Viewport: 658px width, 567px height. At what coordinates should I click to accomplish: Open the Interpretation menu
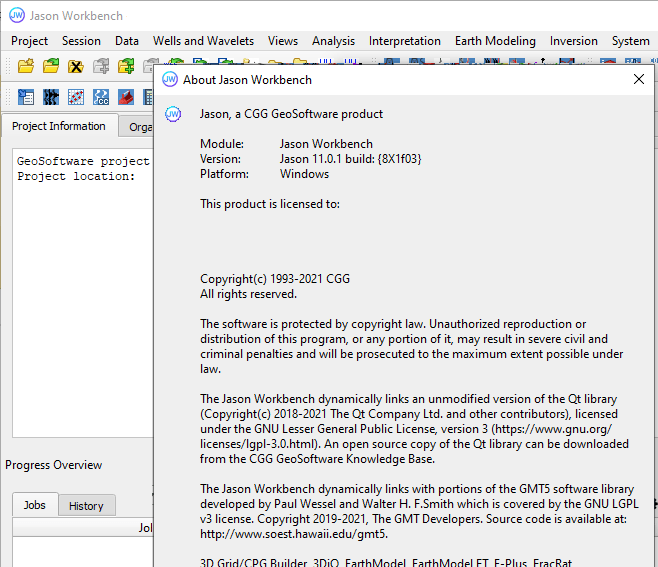click(405, 41)
